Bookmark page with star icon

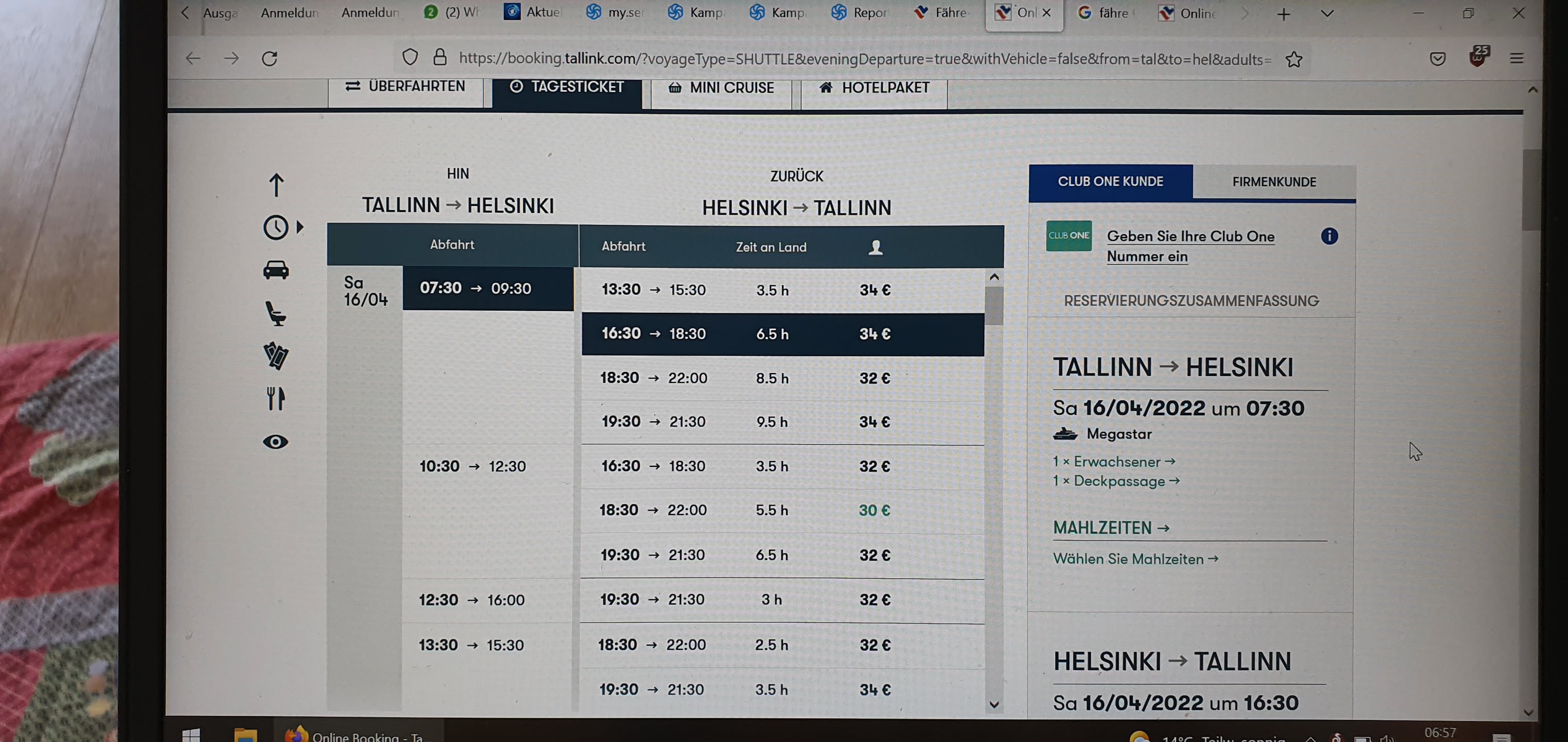point(1293,59)
